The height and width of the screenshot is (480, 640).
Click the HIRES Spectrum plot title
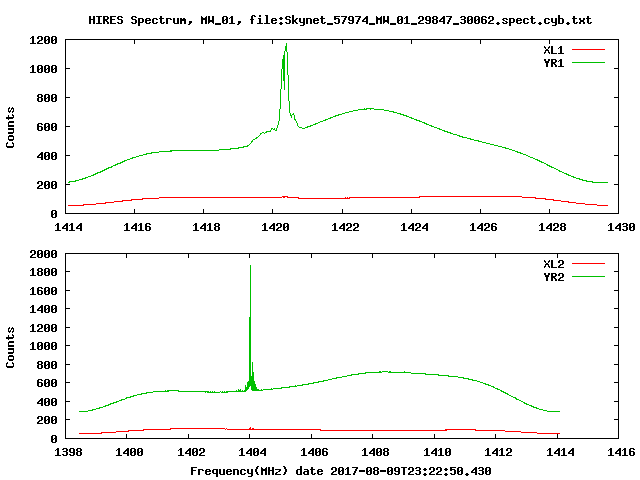(340, 20)
